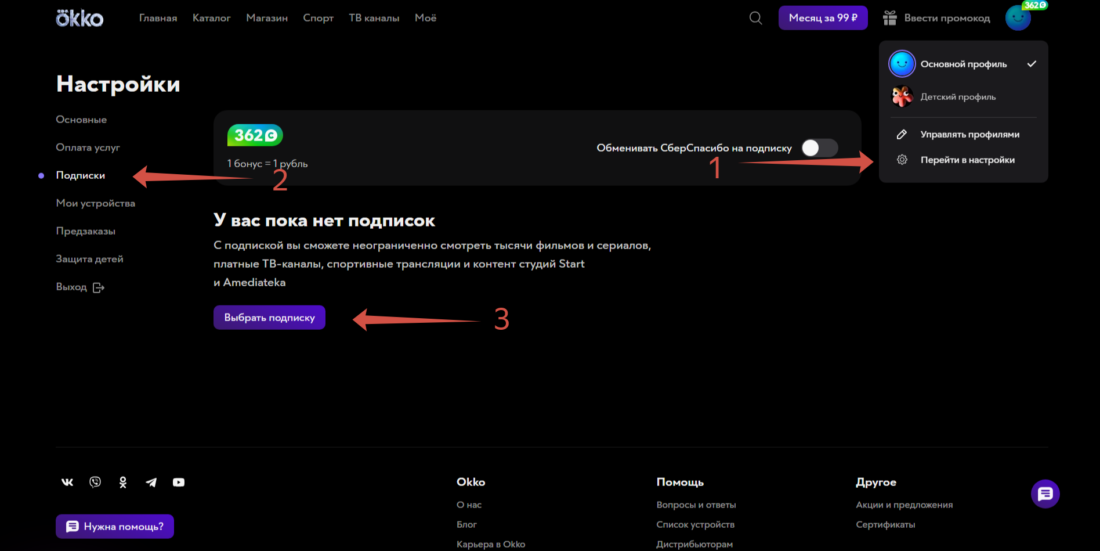The height and width of the screenshot is (551, 1100).
Task: Open the Telegram social icon
Action: pyautogui.click(x=151, y=482)
